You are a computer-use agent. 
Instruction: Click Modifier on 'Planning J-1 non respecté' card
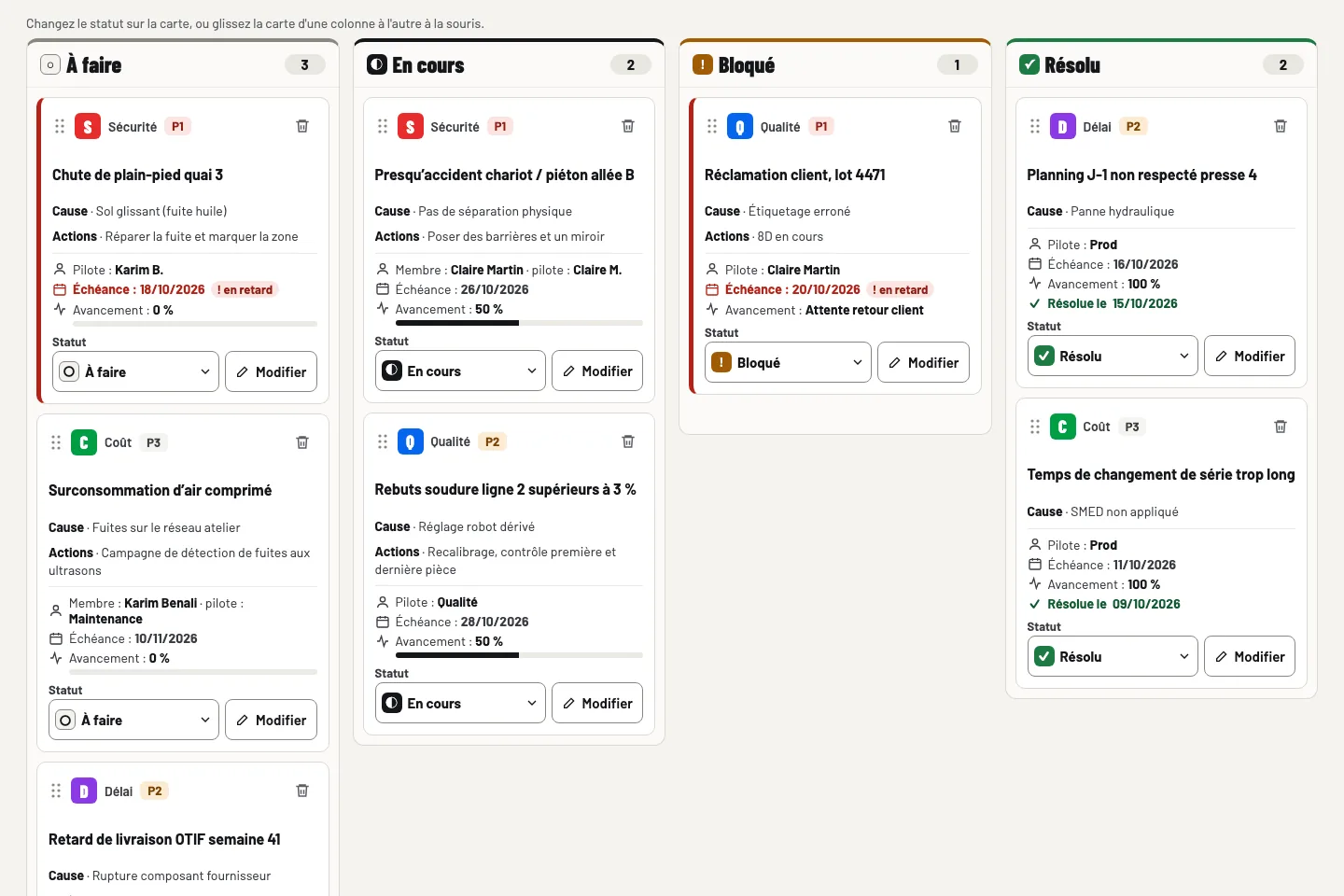1250,356
